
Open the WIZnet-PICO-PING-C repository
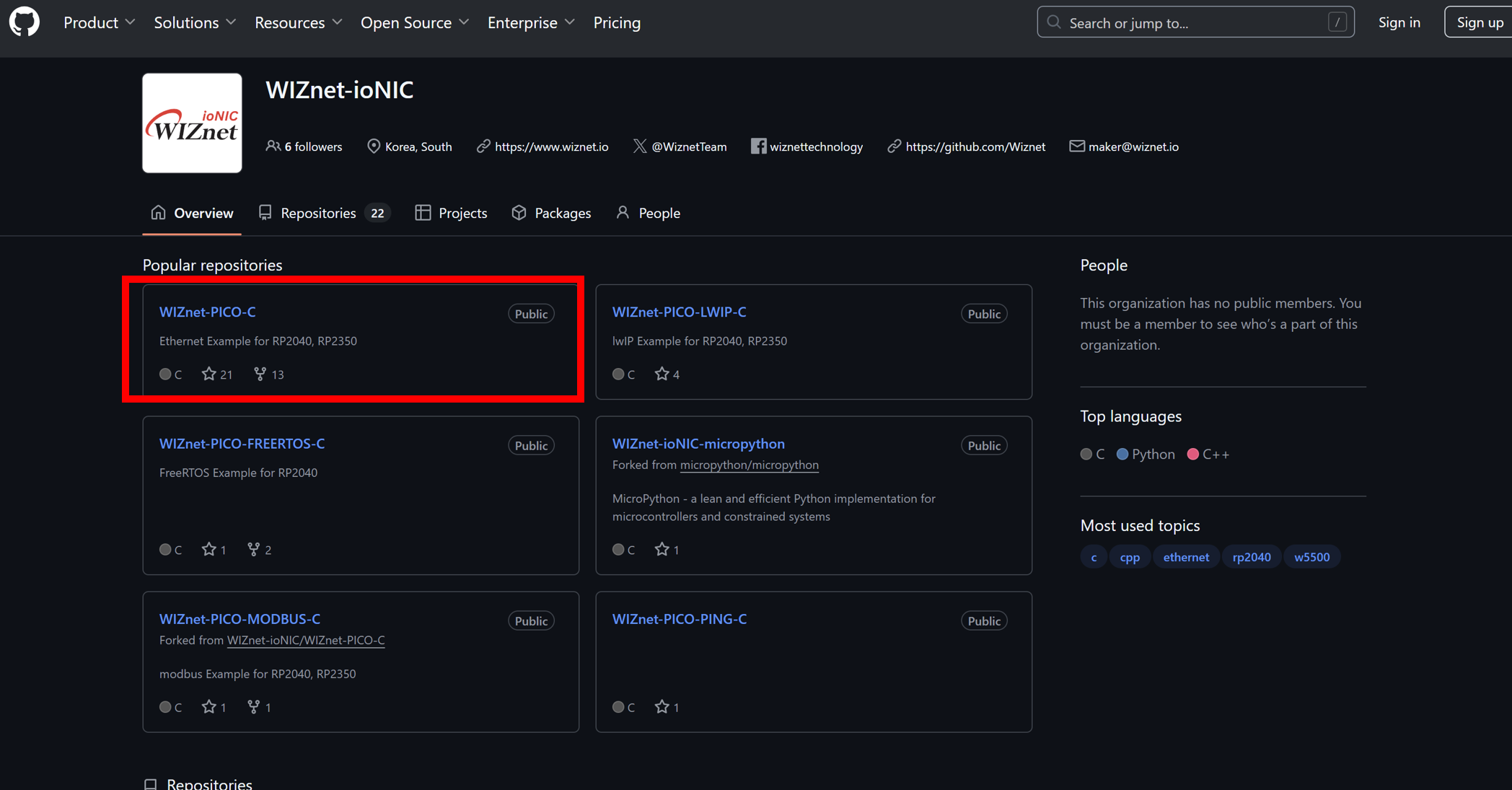coord(680,619)
